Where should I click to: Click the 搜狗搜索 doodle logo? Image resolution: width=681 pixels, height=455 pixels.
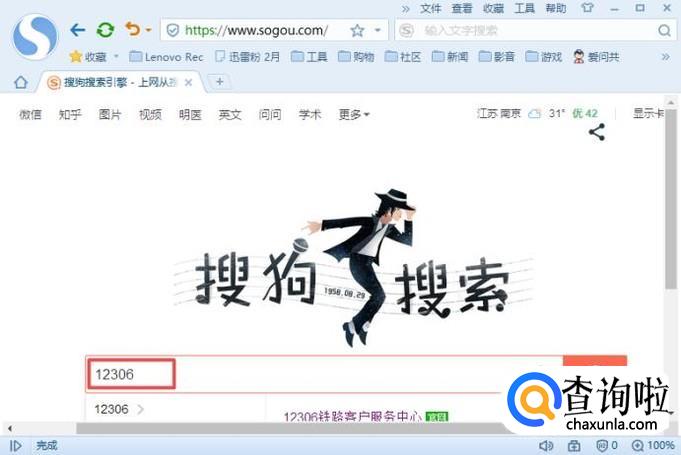pos(354,268)
